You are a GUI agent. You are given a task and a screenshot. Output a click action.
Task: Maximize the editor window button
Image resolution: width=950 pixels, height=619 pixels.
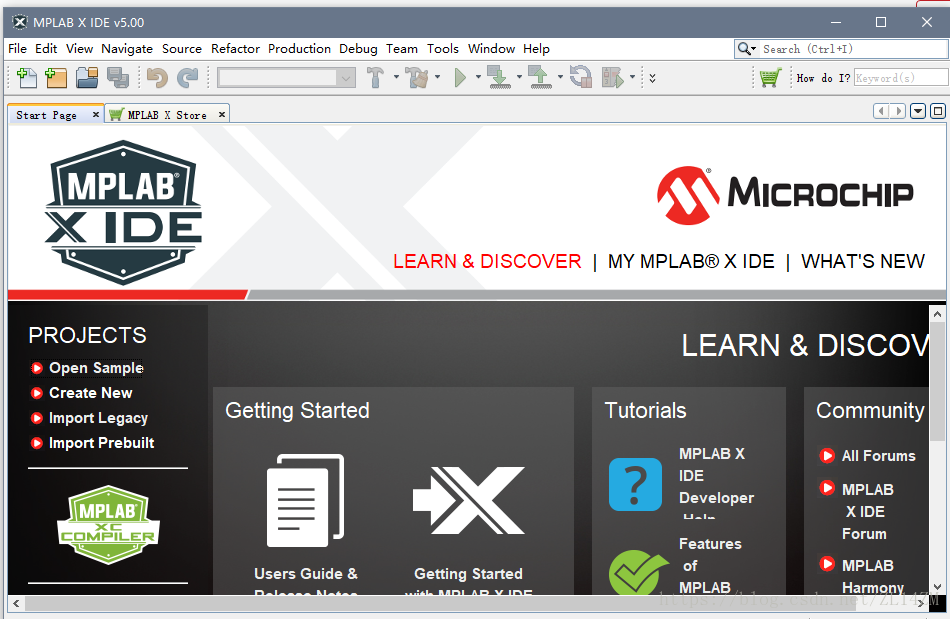click(x=937, y=111)
